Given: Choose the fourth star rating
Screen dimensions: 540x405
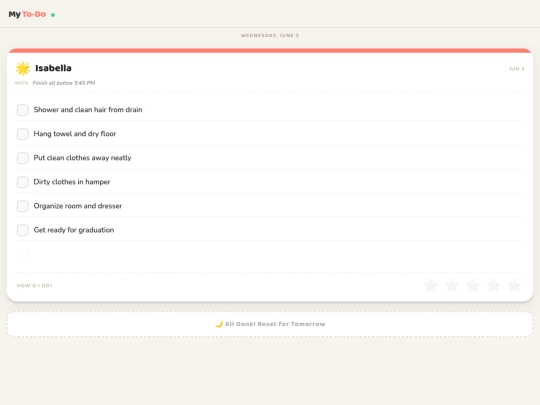Looking at the screenshot, I should click(494, 285).
